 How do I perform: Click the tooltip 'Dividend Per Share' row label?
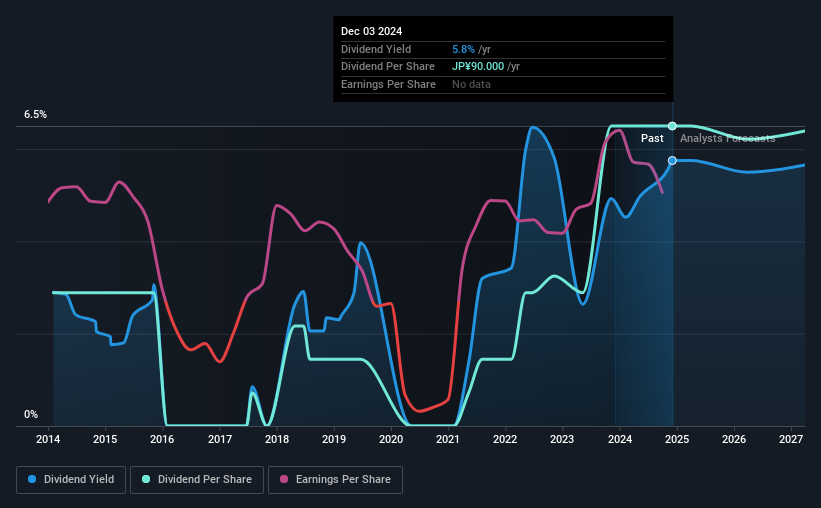click(388, 67)
